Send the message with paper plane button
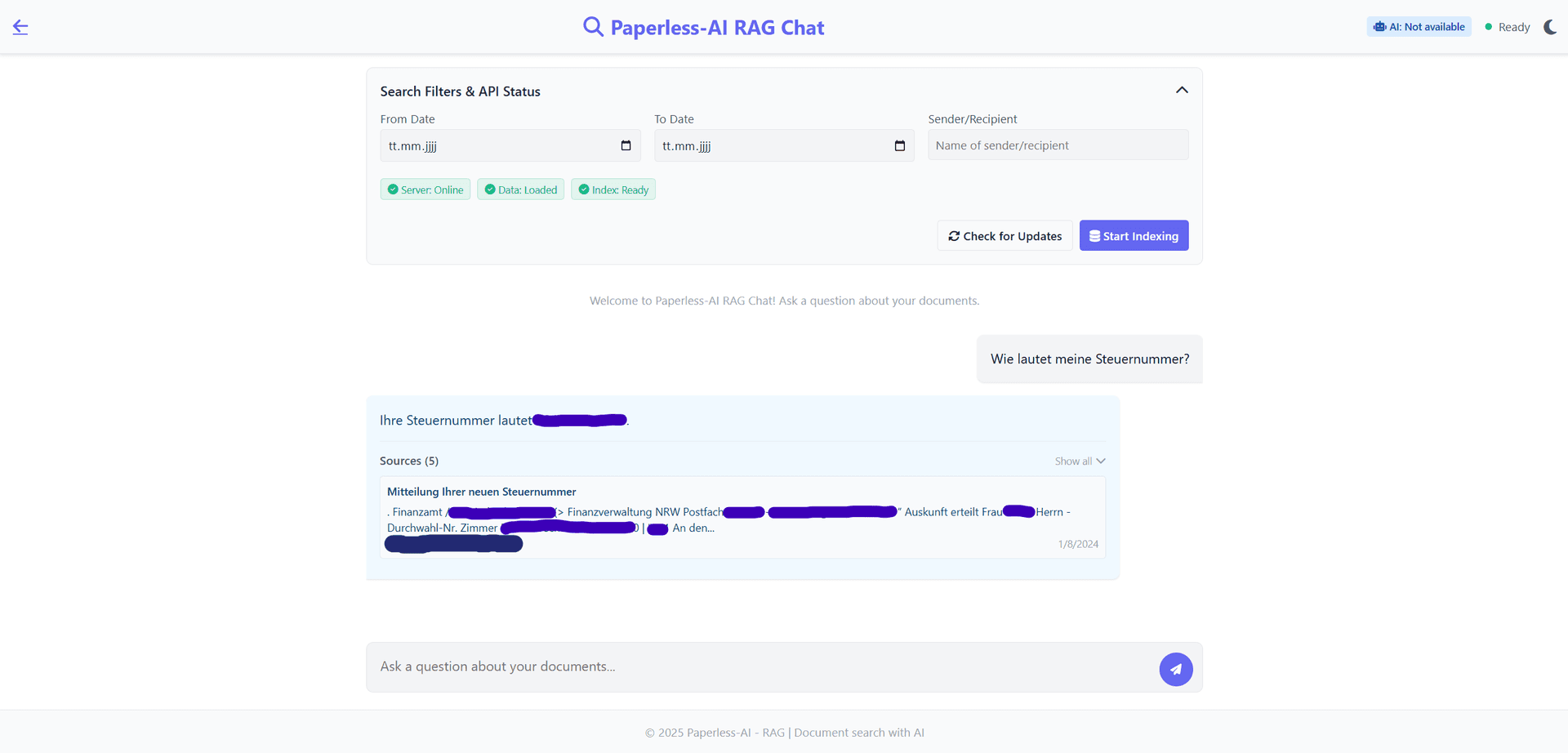Screen dimensions: 1568x753 point(1176,669)
